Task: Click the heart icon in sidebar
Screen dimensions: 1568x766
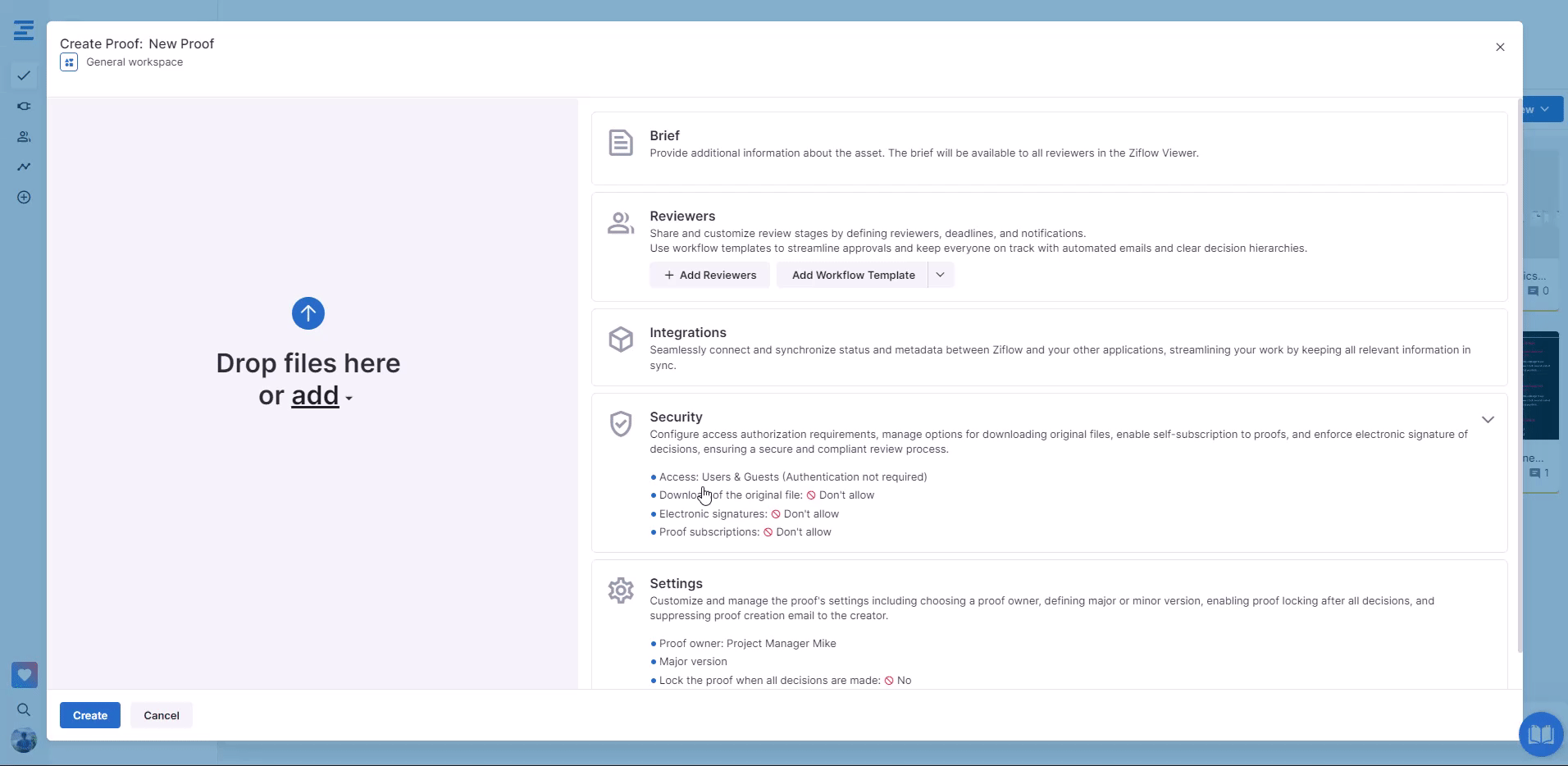Action: 25,675
